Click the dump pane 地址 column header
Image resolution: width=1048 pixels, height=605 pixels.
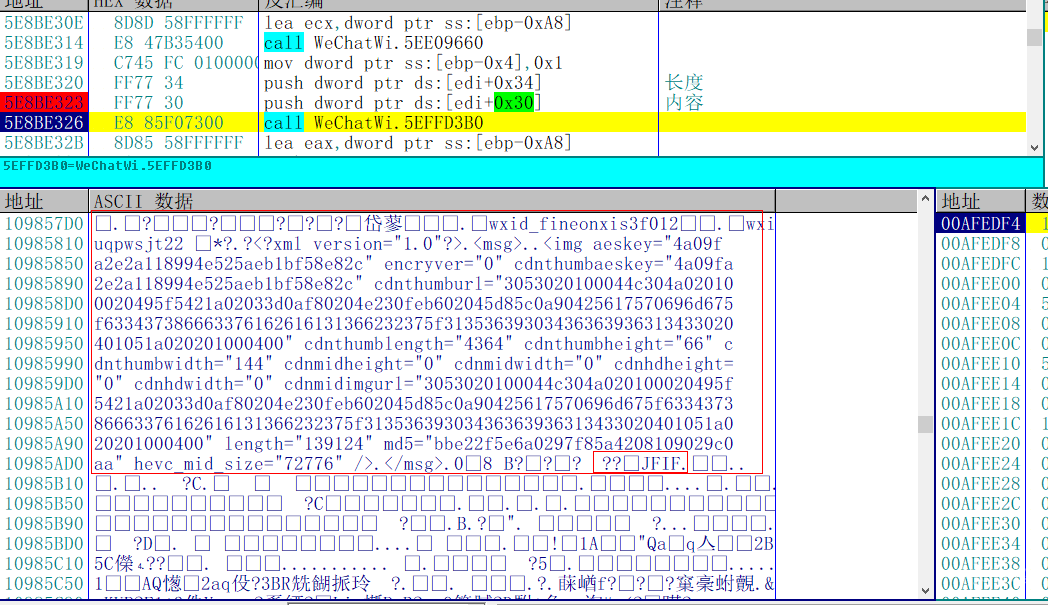pos(44,201)
